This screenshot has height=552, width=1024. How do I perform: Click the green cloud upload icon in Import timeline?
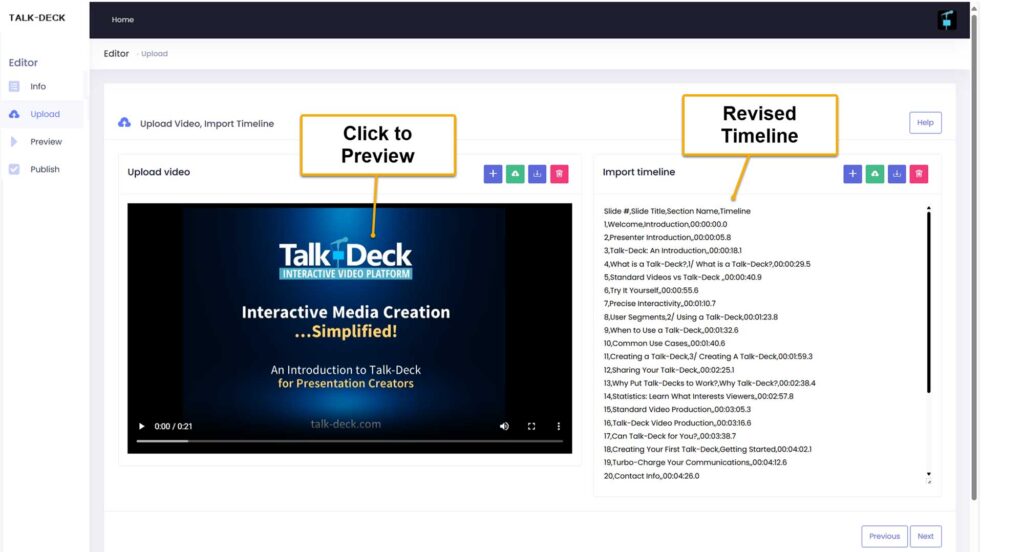point(874,174)
